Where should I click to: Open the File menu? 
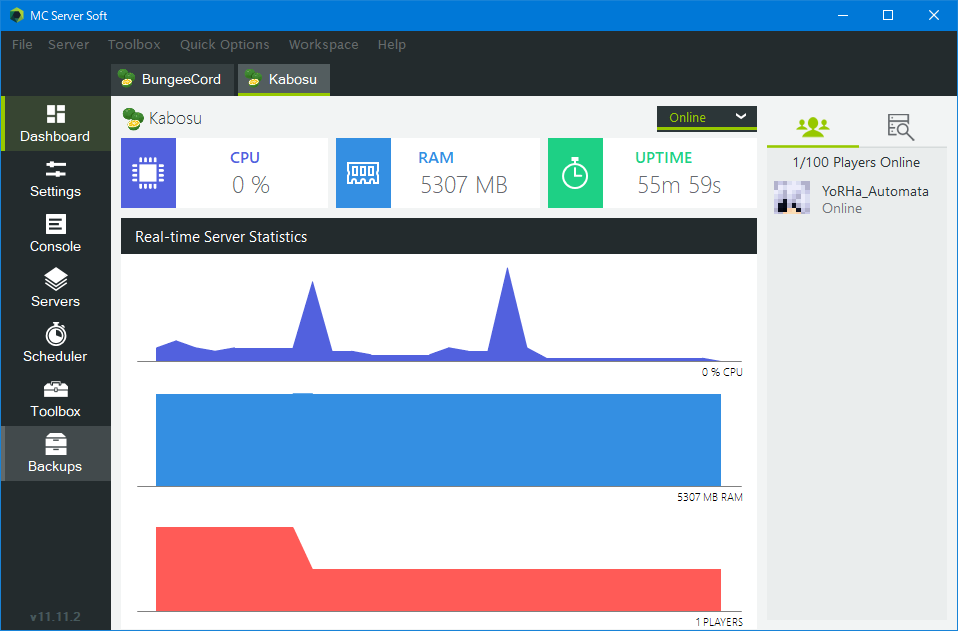(x=22, y=44)
